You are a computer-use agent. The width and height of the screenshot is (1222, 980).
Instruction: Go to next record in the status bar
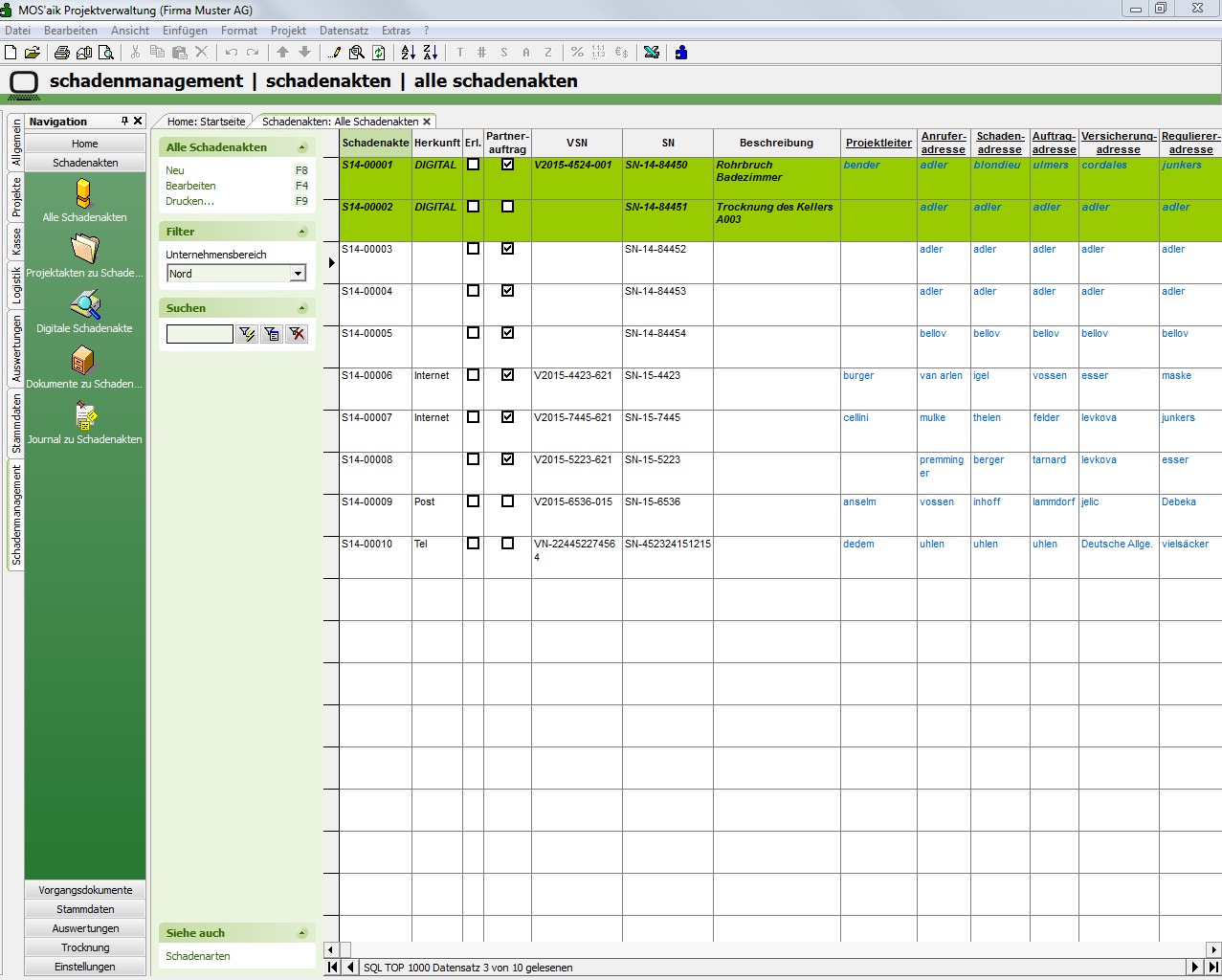[x=1194, y=968]
